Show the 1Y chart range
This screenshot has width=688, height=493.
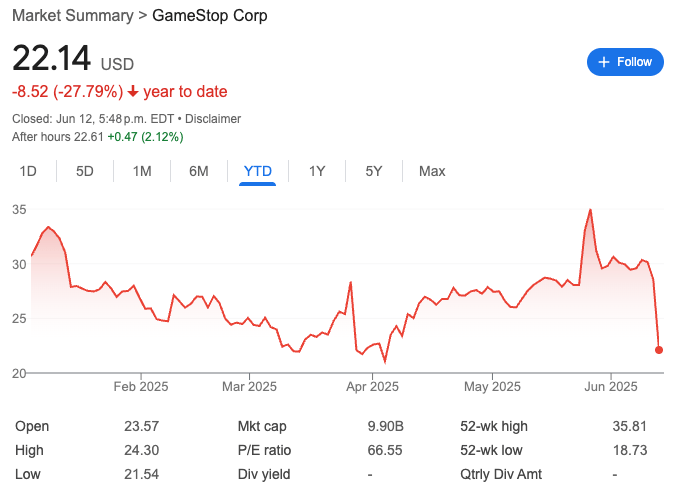317,171
